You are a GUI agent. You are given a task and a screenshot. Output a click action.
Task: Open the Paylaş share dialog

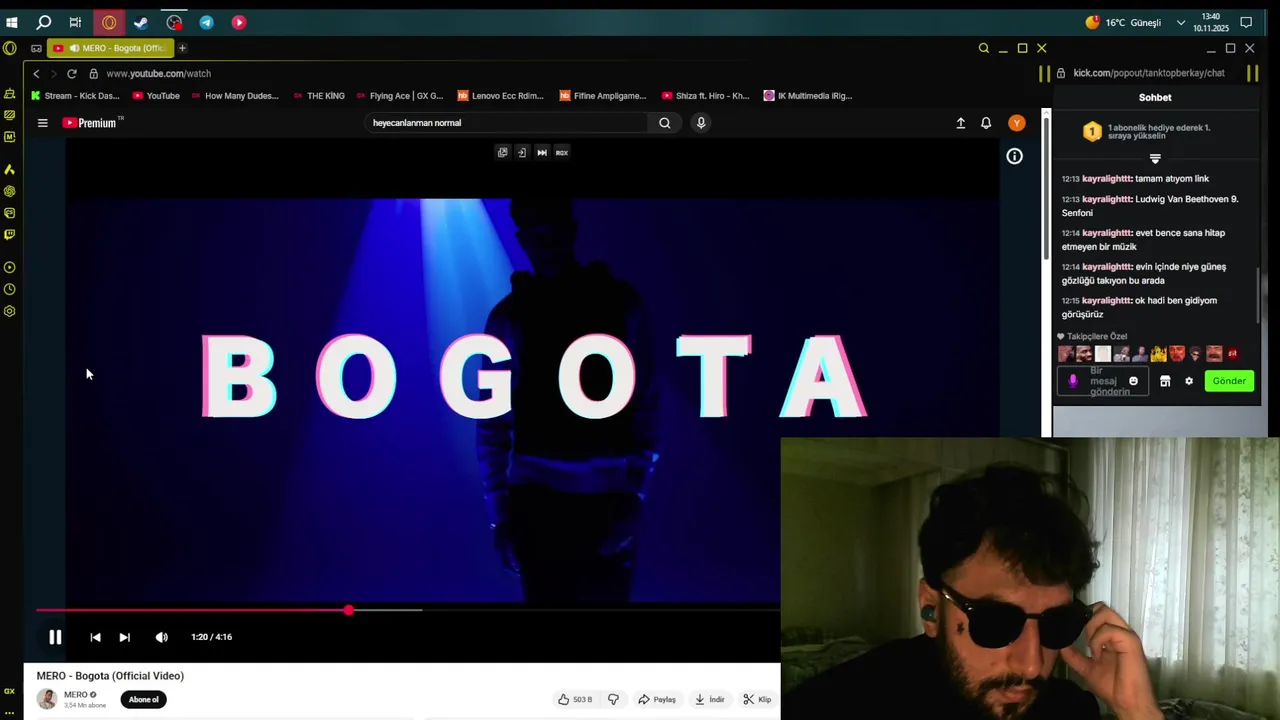(657, 699)
